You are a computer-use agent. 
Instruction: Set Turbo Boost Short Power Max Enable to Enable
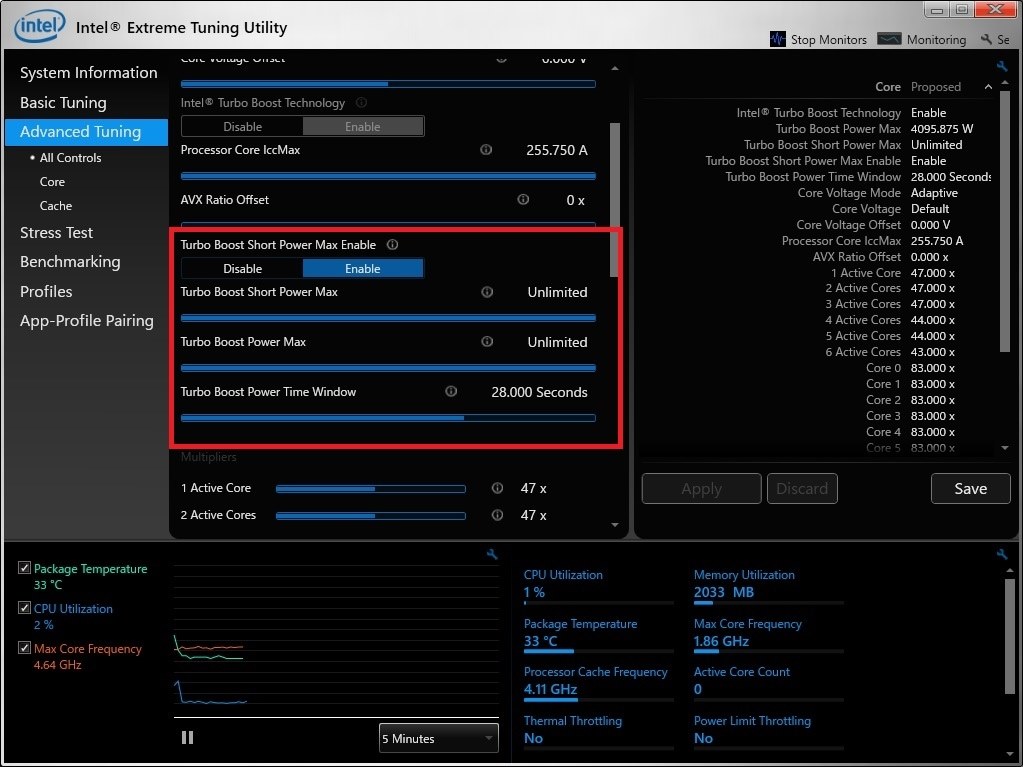point(363,269)
